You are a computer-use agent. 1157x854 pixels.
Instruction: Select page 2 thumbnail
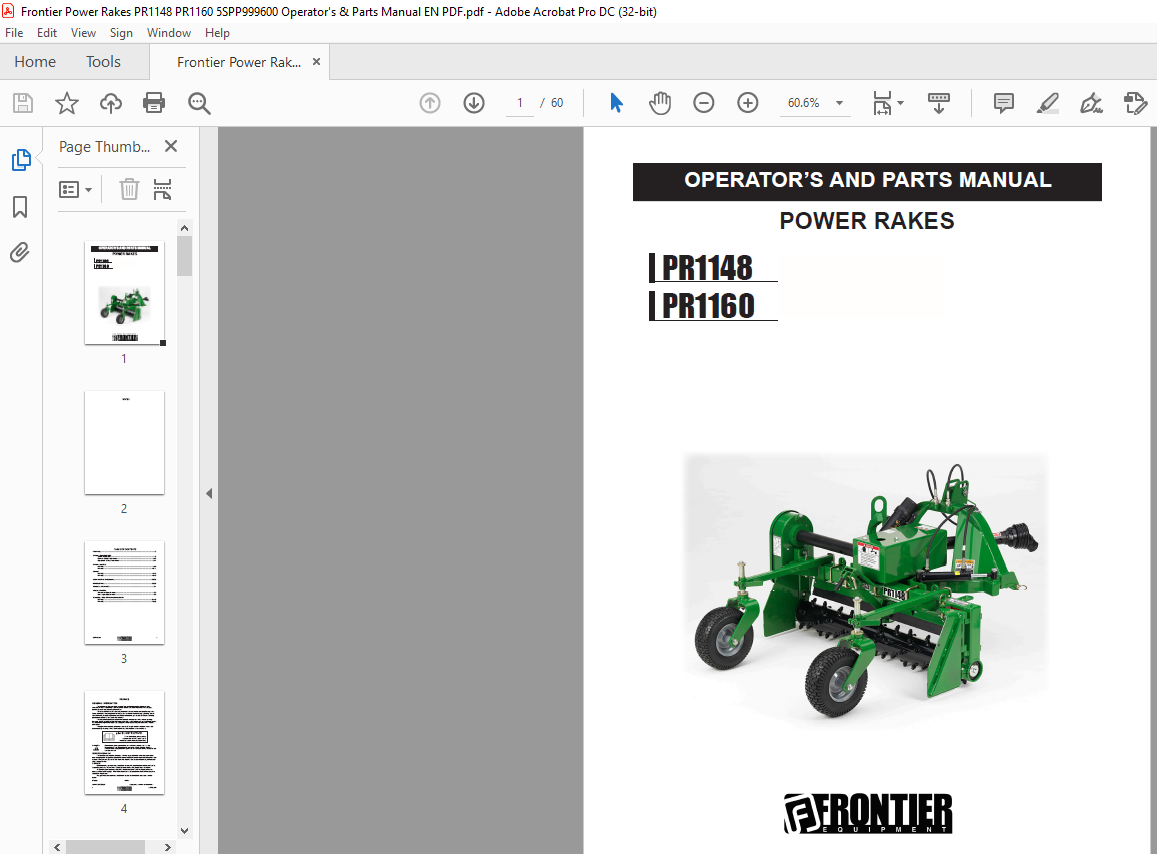coord(124,443)
